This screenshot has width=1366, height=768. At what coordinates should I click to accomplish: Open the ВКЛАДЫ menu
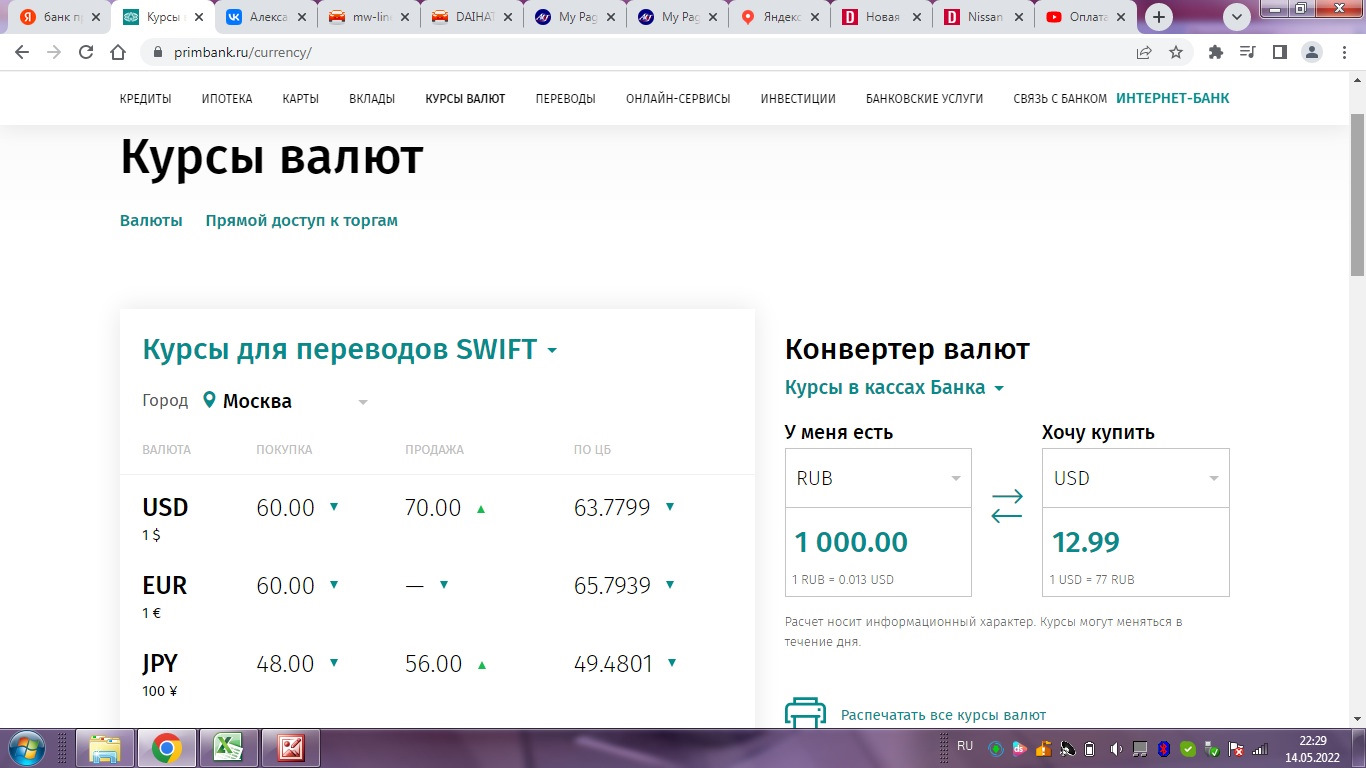(x=372, y=98)
